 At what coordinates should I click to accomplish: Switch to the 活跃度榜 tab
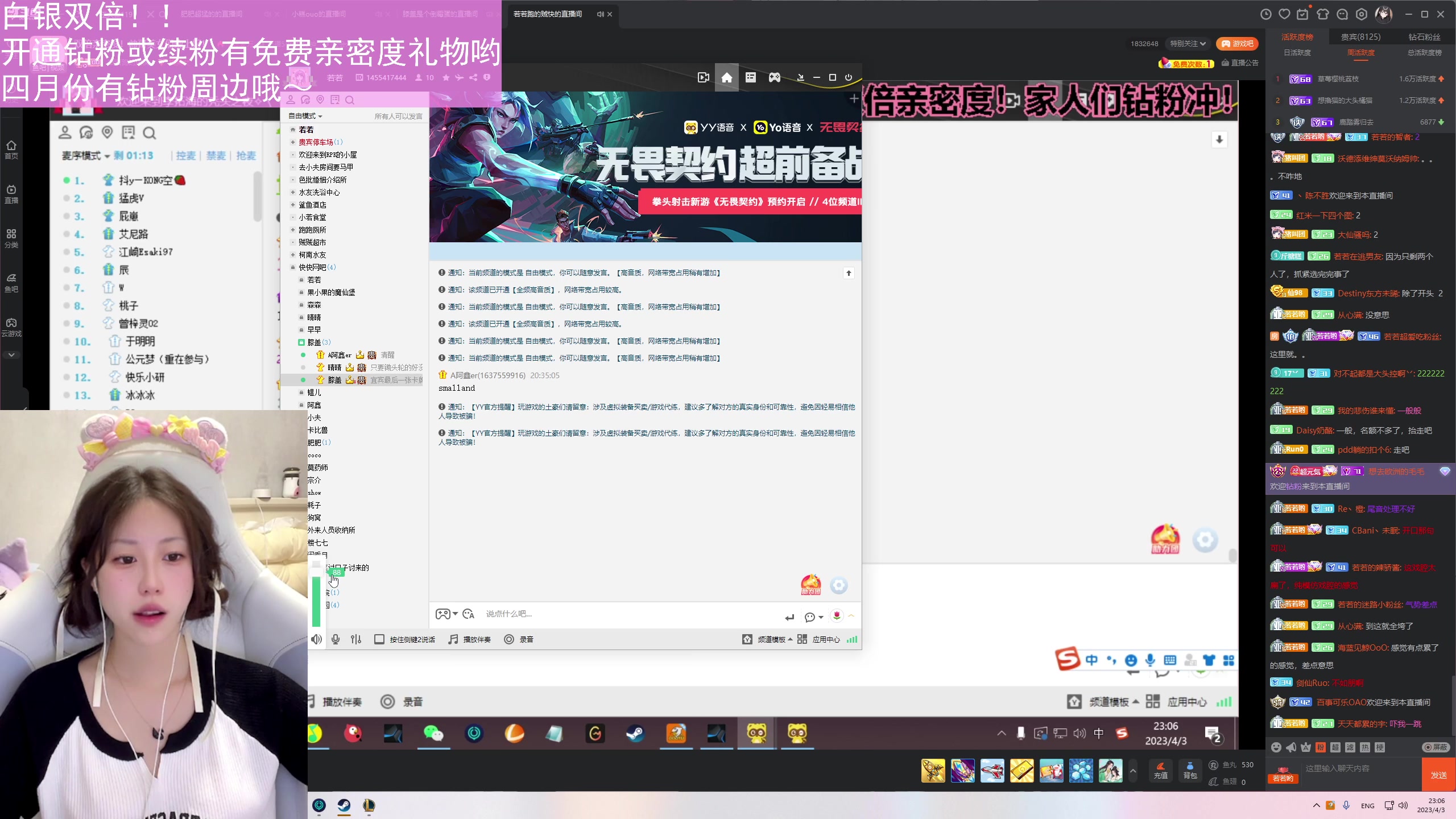click(x=1297, y=37)
